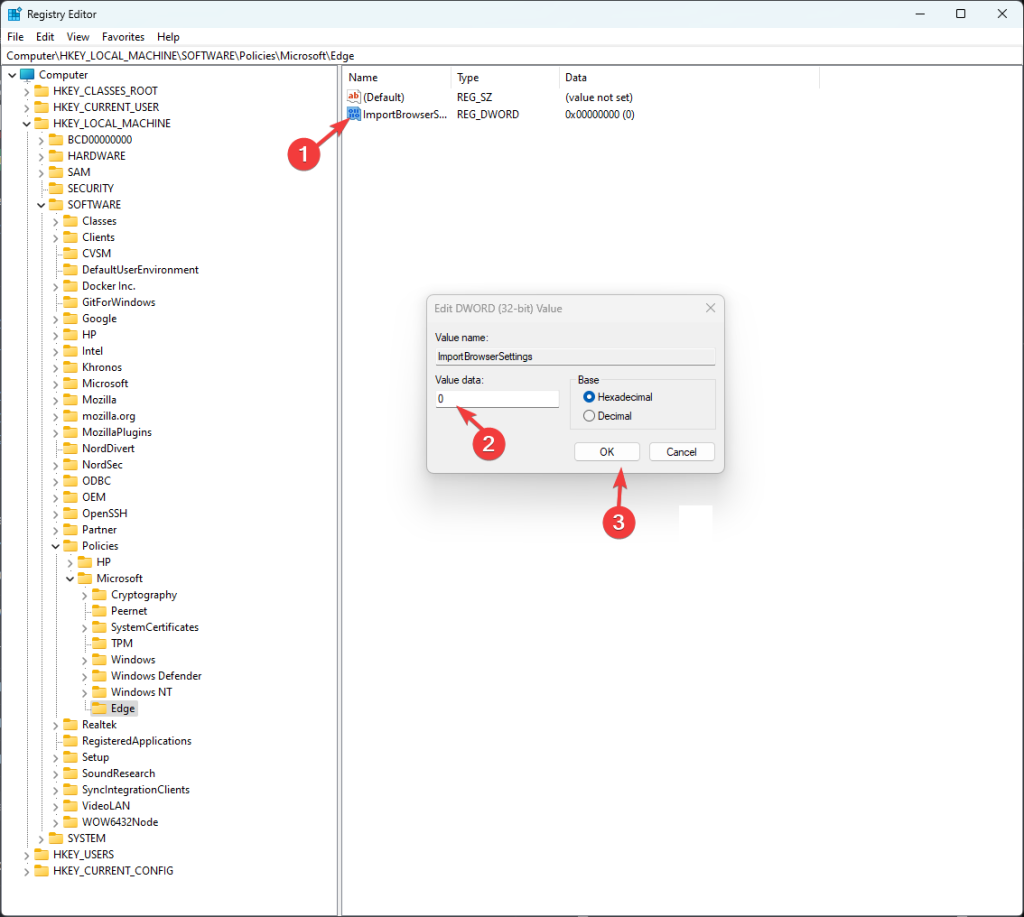Select the SyncIntegrationClients tree key

tap(135, 790)
